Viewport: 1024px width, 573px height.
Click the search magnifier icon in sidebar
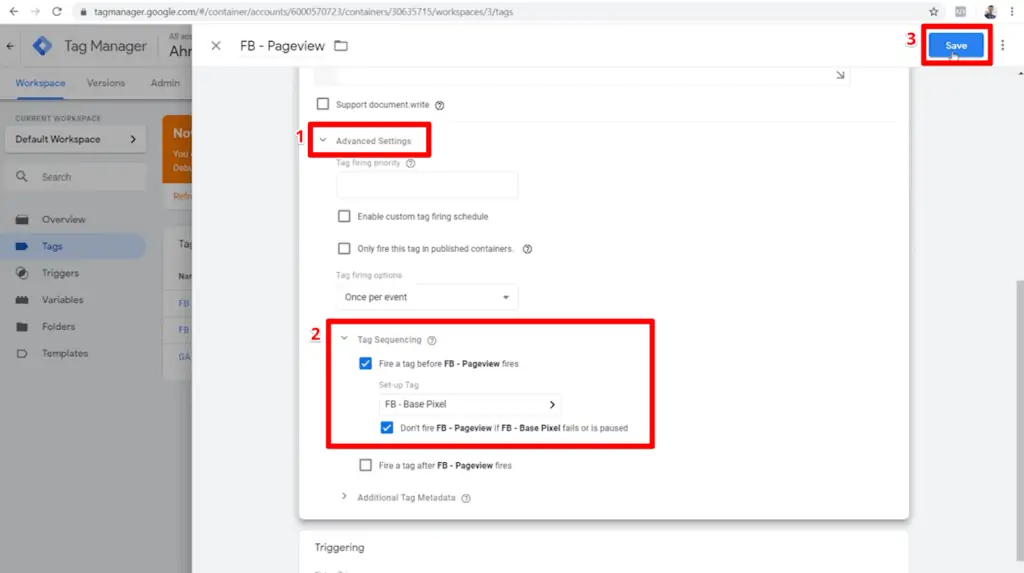point(22,176)
